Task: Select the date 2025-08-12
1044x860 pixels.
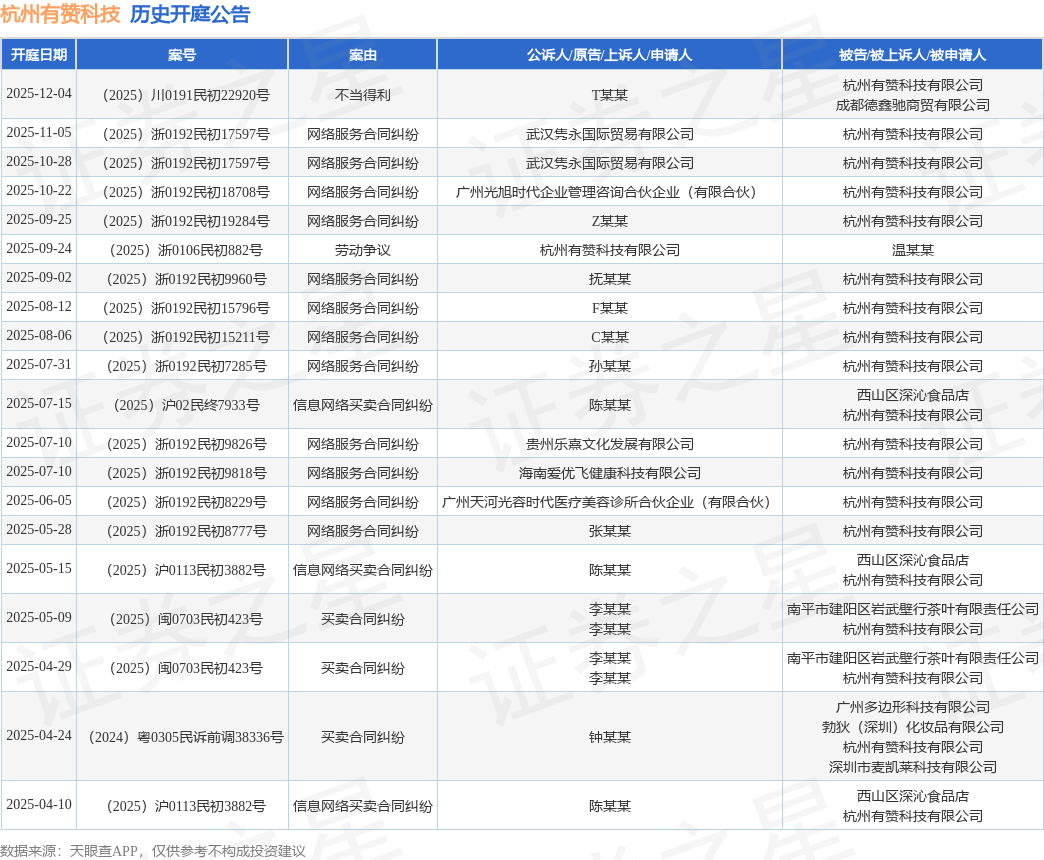Action: click(39, 306)
